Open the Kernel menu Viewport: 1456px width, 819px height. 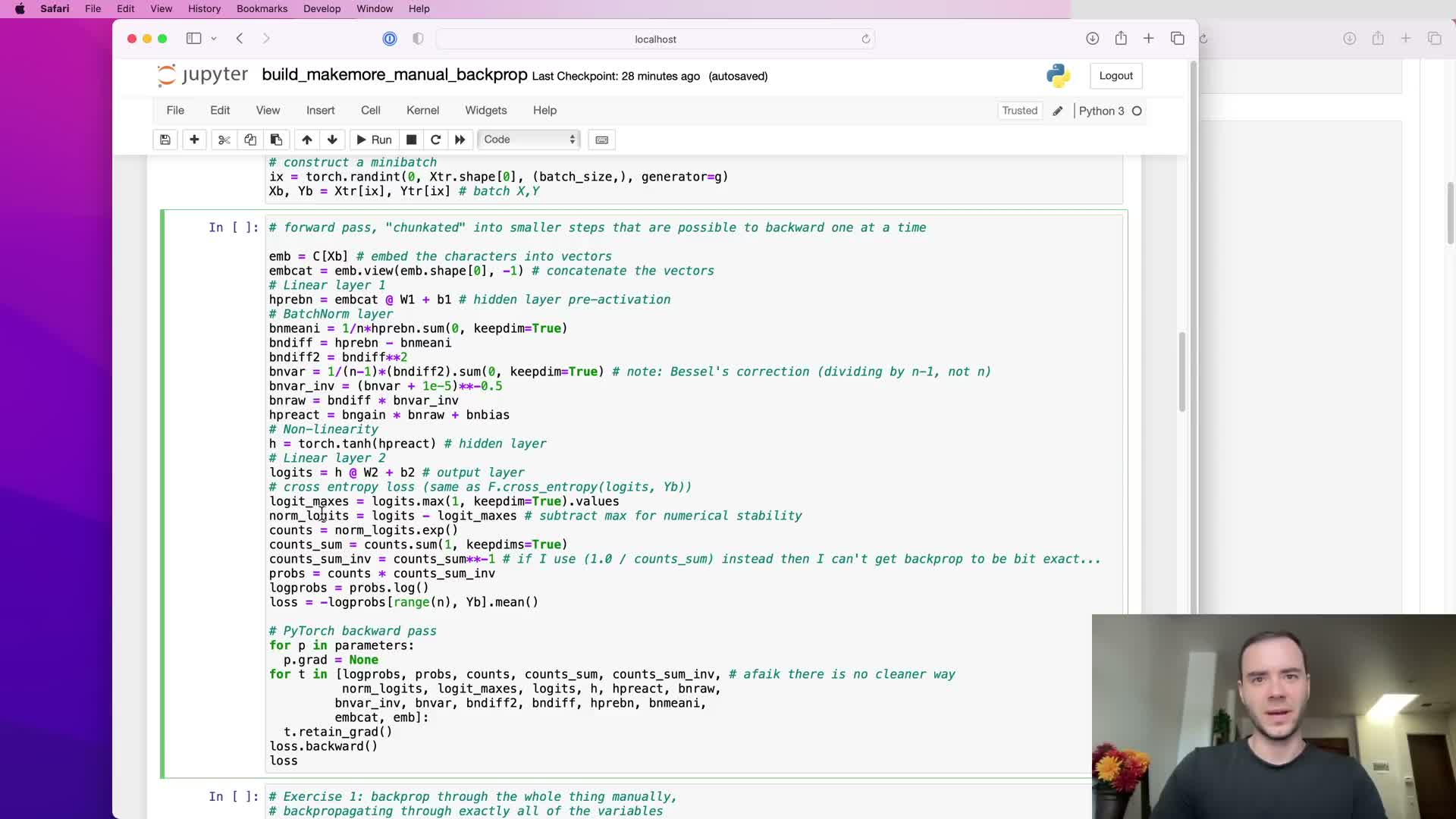[x=422, y=111]
